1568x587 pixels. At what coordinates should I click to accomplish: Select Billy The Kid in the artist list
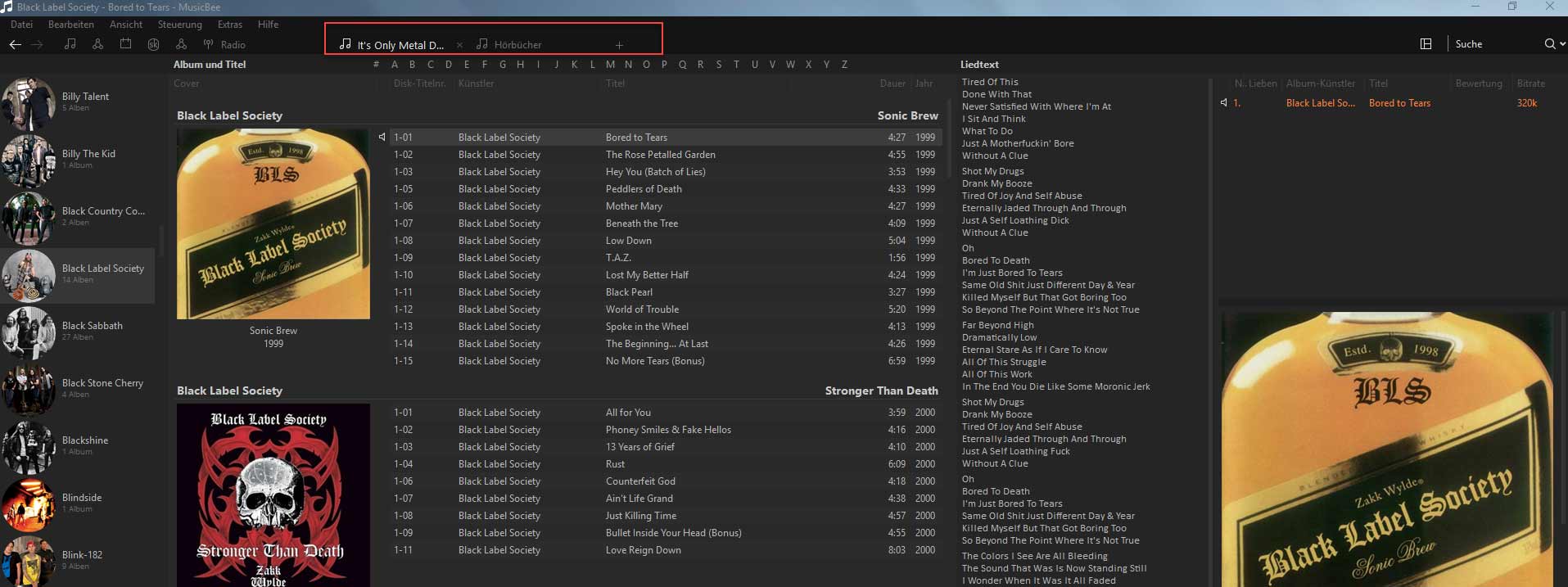click(78, 159)
